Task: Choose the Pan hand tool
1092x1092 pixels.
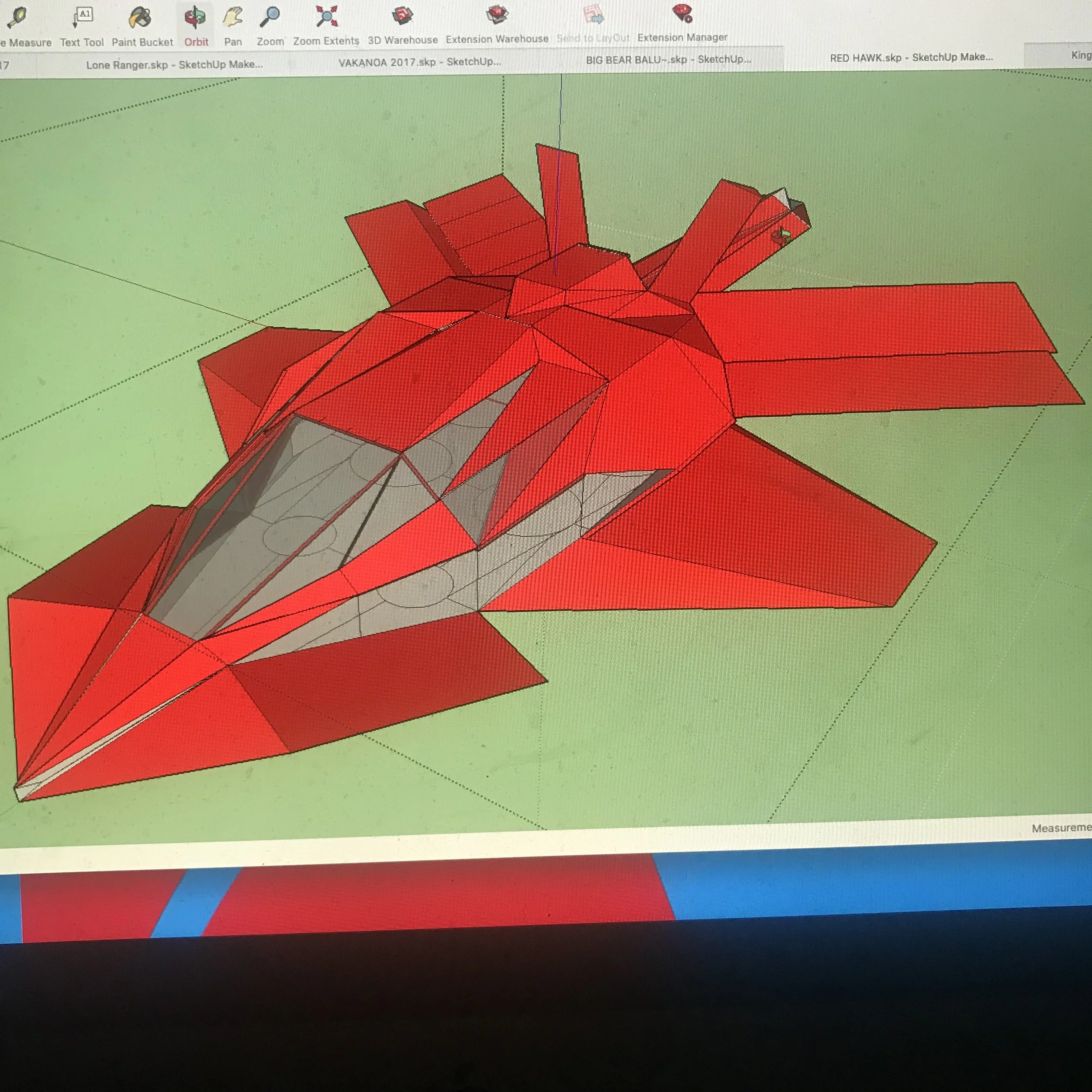Action: [x=232, y=17]
